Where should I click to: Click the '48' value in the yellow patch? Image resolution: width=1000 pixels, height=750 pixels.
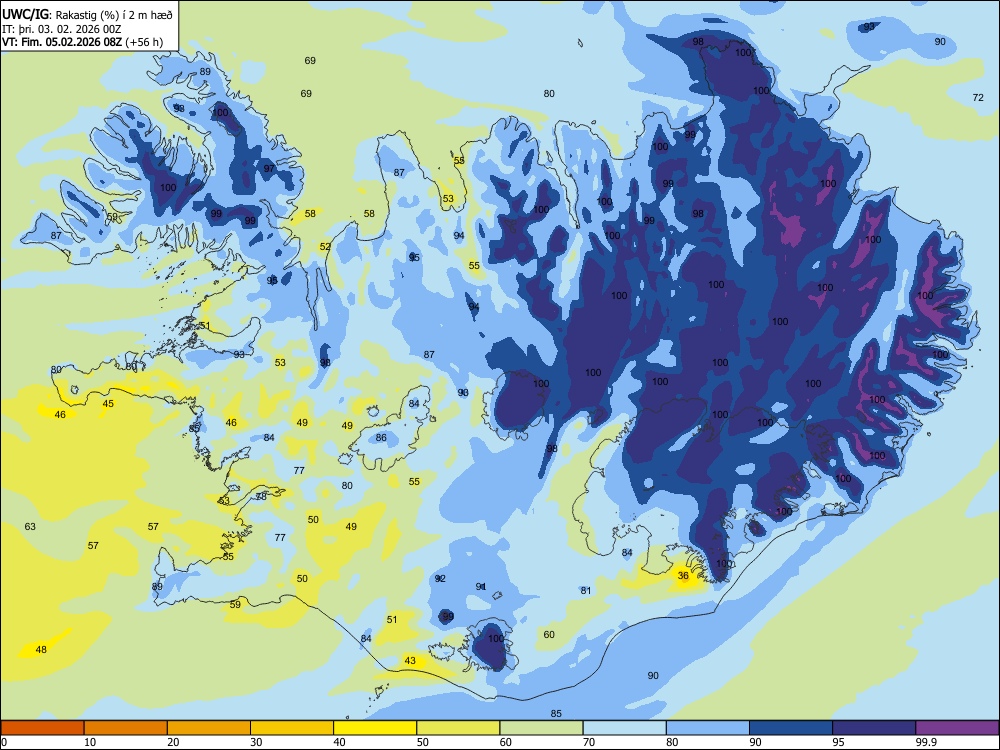(x=41, y=649)
